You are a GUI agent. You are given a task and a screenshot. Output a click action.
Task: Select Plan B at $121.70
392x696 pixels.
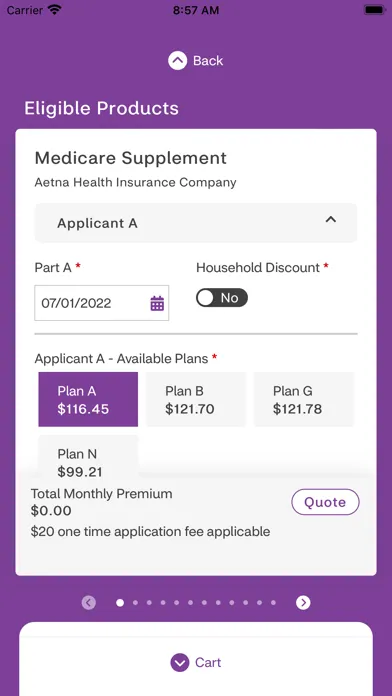[x=196, y=399]
